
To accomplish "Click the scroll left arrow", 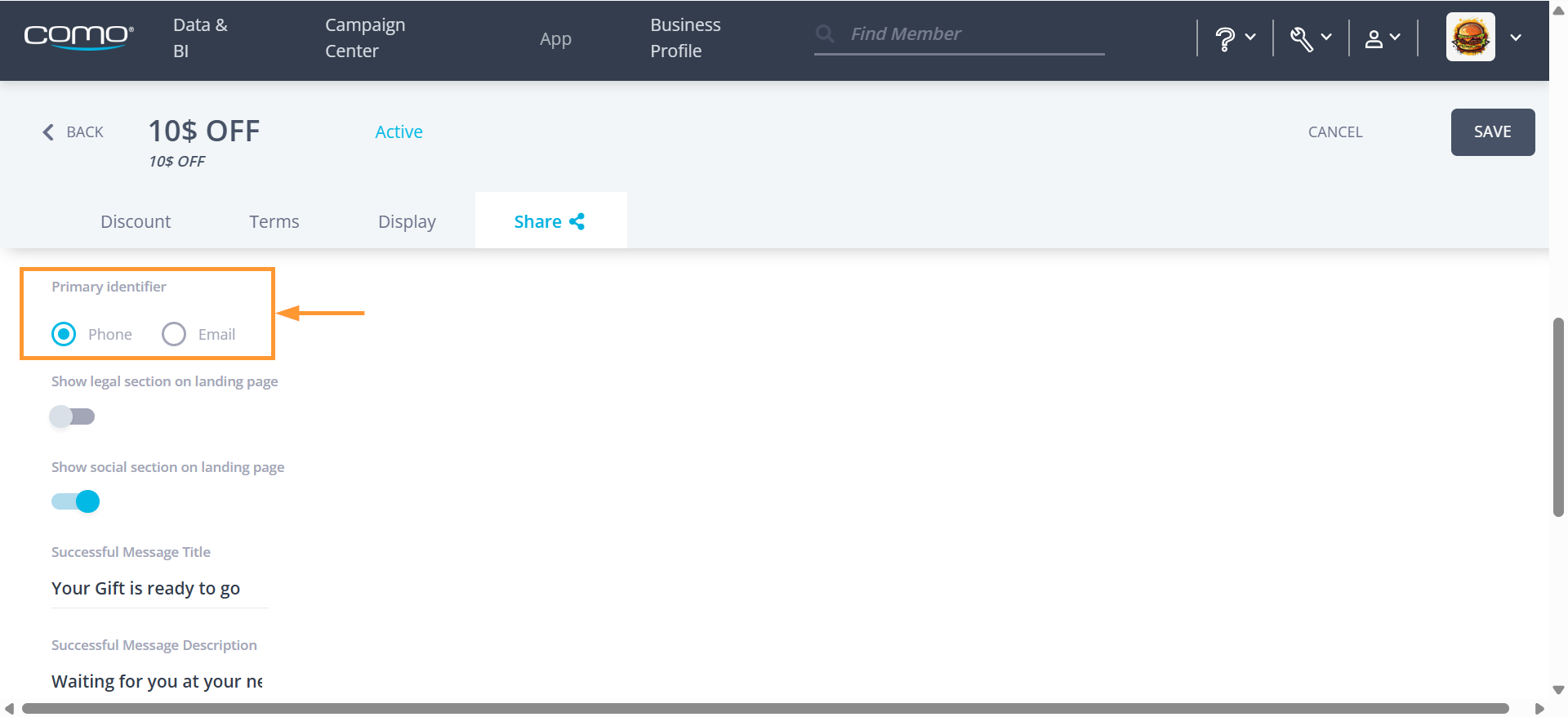I will (x=10, y=708).
